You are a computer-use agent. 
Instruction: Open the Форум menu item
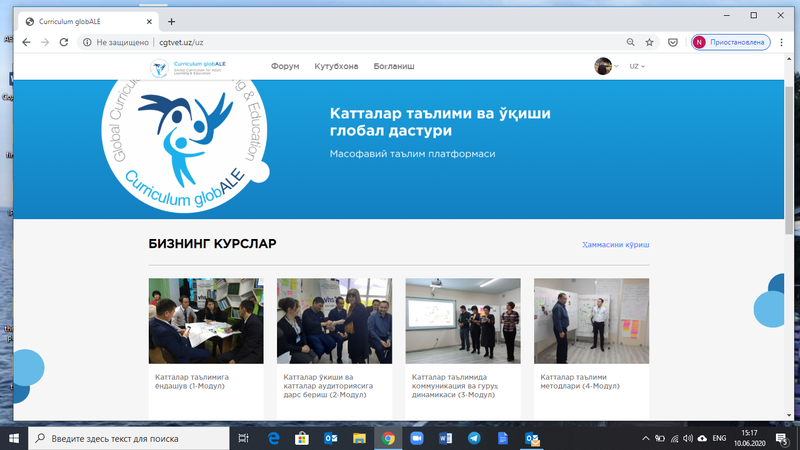pos(285,67)
